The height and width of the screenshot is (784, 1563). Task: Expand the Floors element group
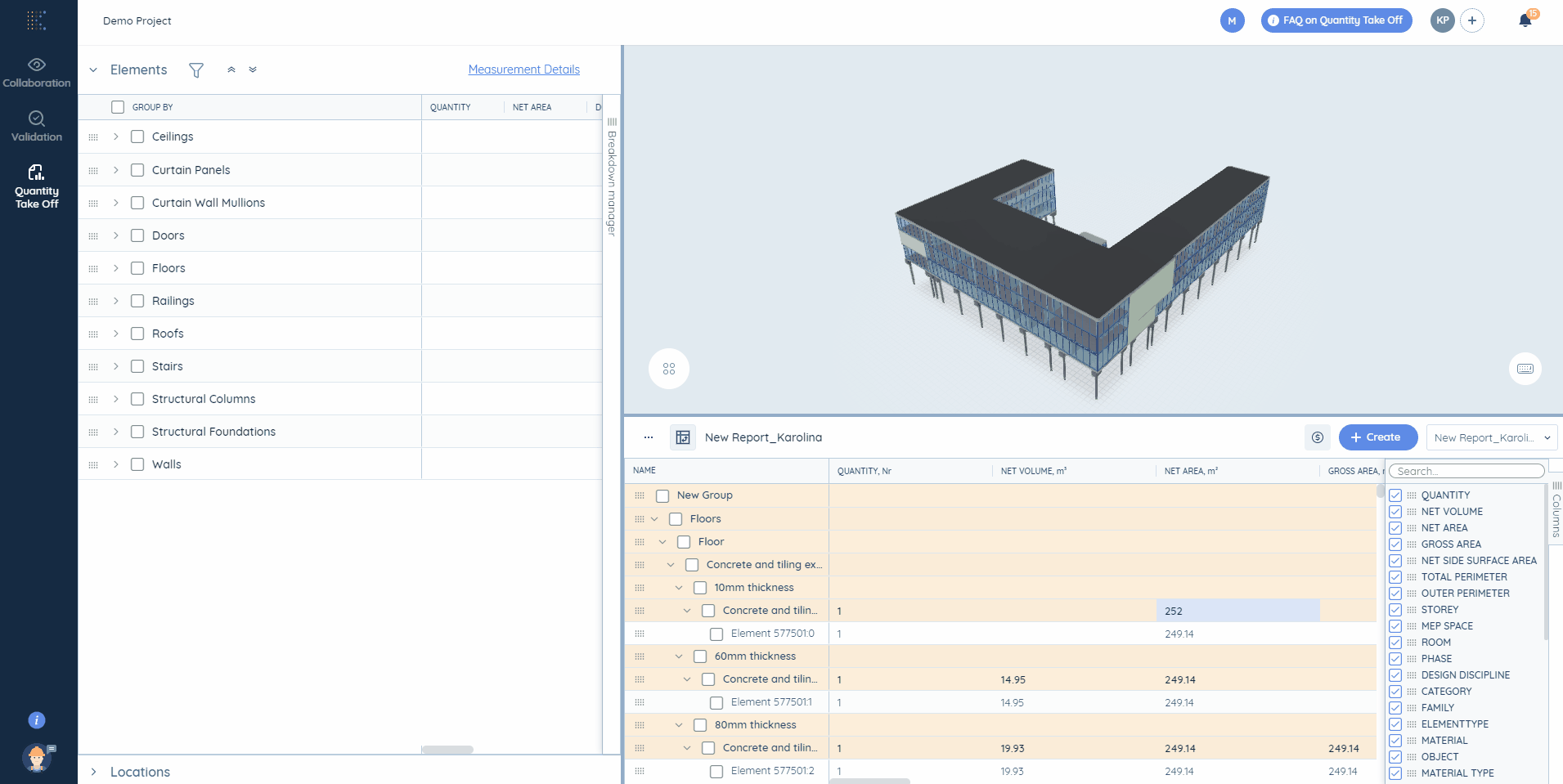click(116, 268)
